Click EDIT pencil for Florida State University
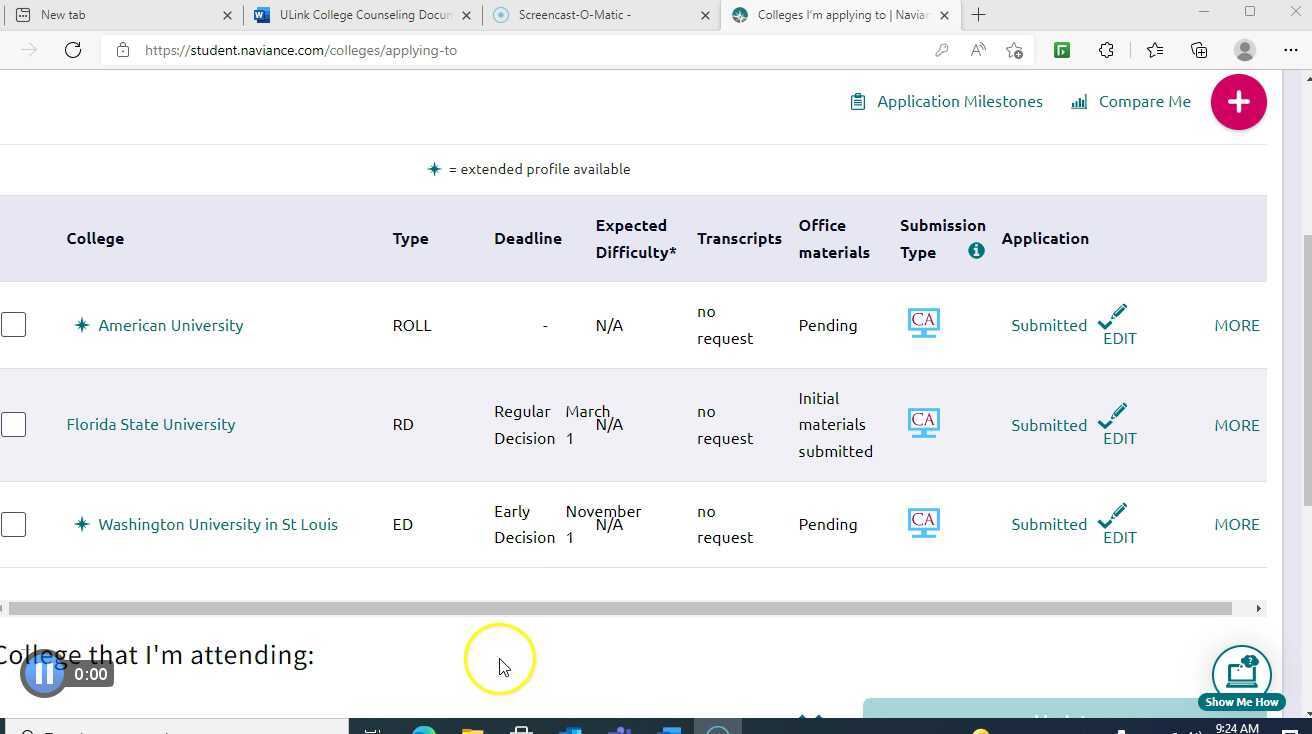 click(x=1118, y=426)
